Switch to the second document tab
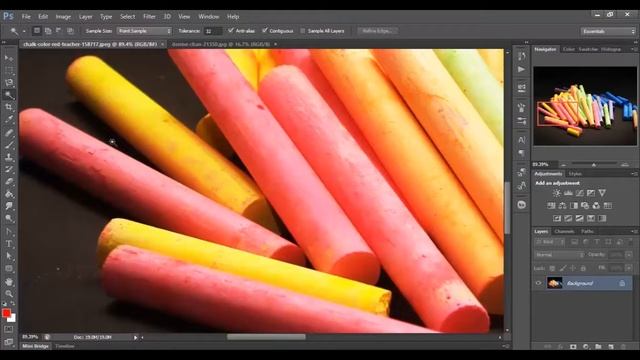 221,44
